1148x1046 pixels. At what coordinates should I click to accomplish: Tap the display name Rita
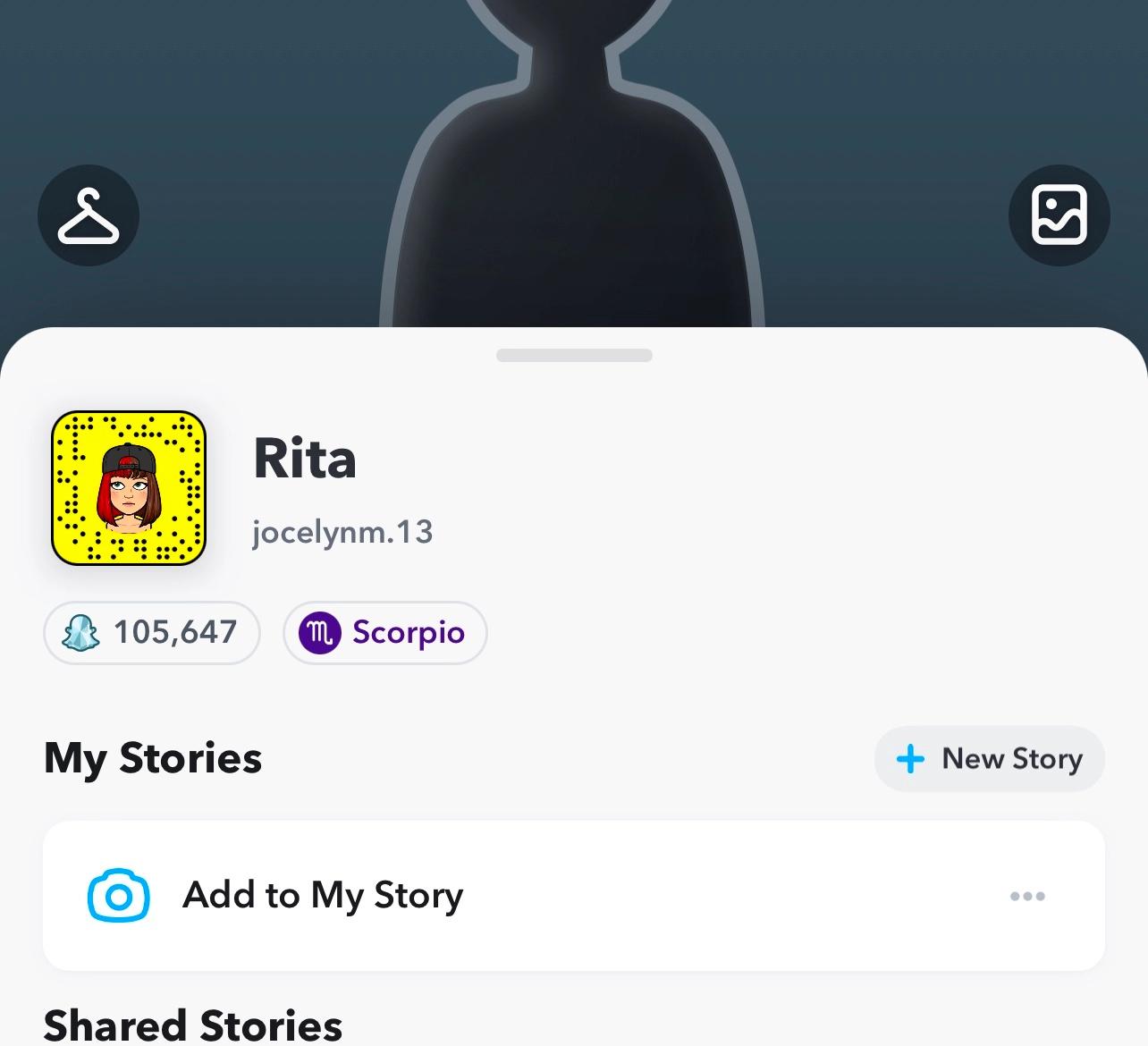click(x=305, y=459)
